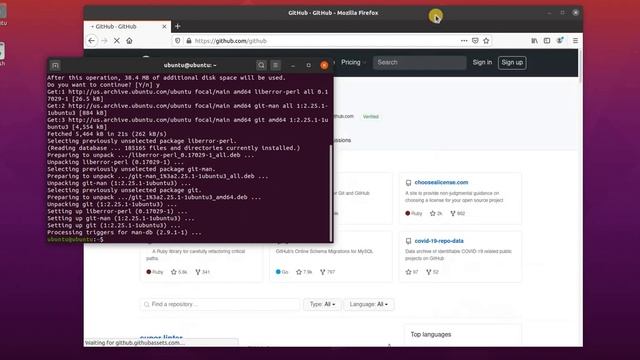The width and height of the screenshot is (640, 360).
Task: Open the Pricing menu on GitHub
Action: pos(353,62)
